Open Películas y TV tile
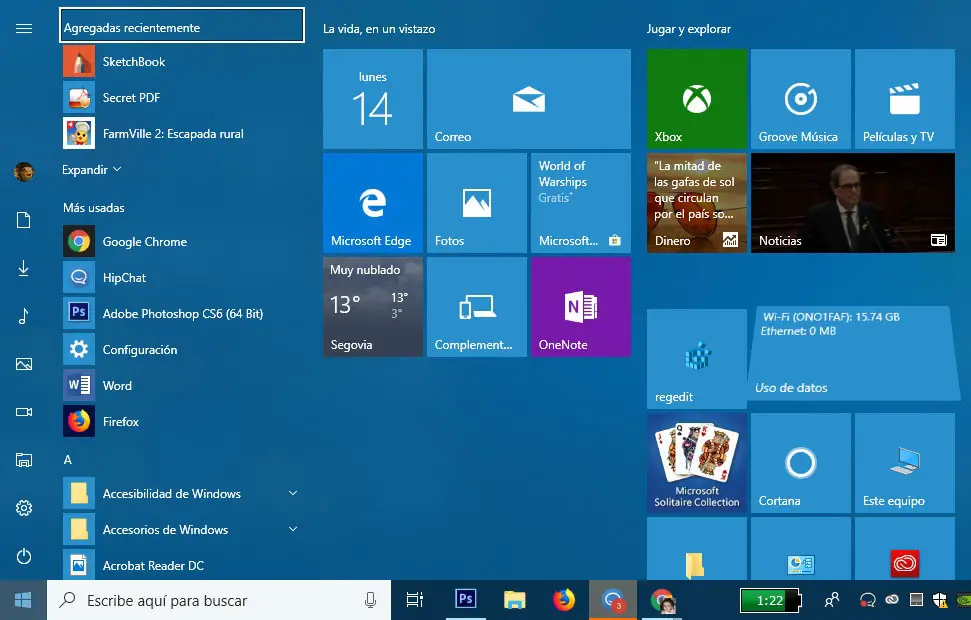This screenshot has height=620, width=971. click(904, 100)
